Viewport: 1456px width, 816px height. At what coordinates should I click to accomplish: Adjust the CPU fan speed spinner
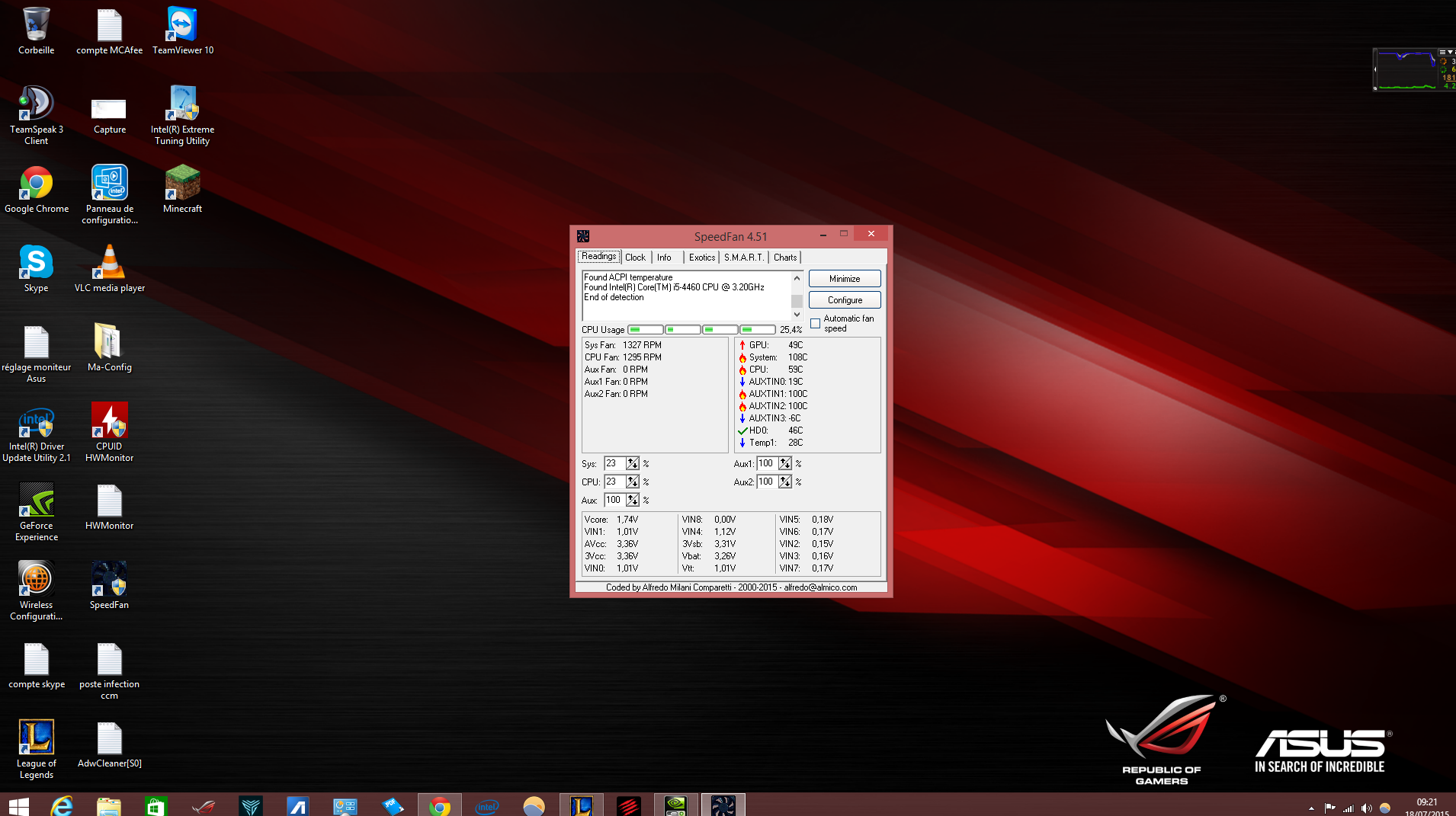[633, 482]
